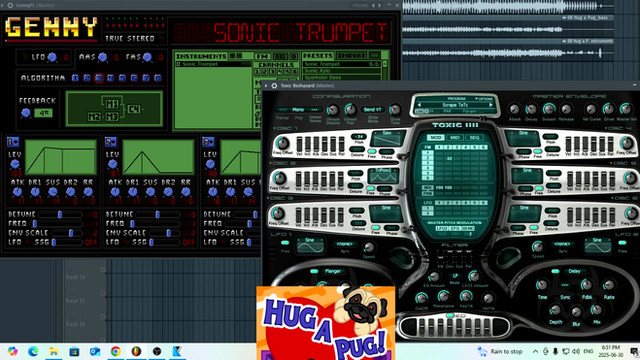Adjust operator 1 Detune slider in Genny
The height and width of the screenshot is (360, 640).
[60, 214]
